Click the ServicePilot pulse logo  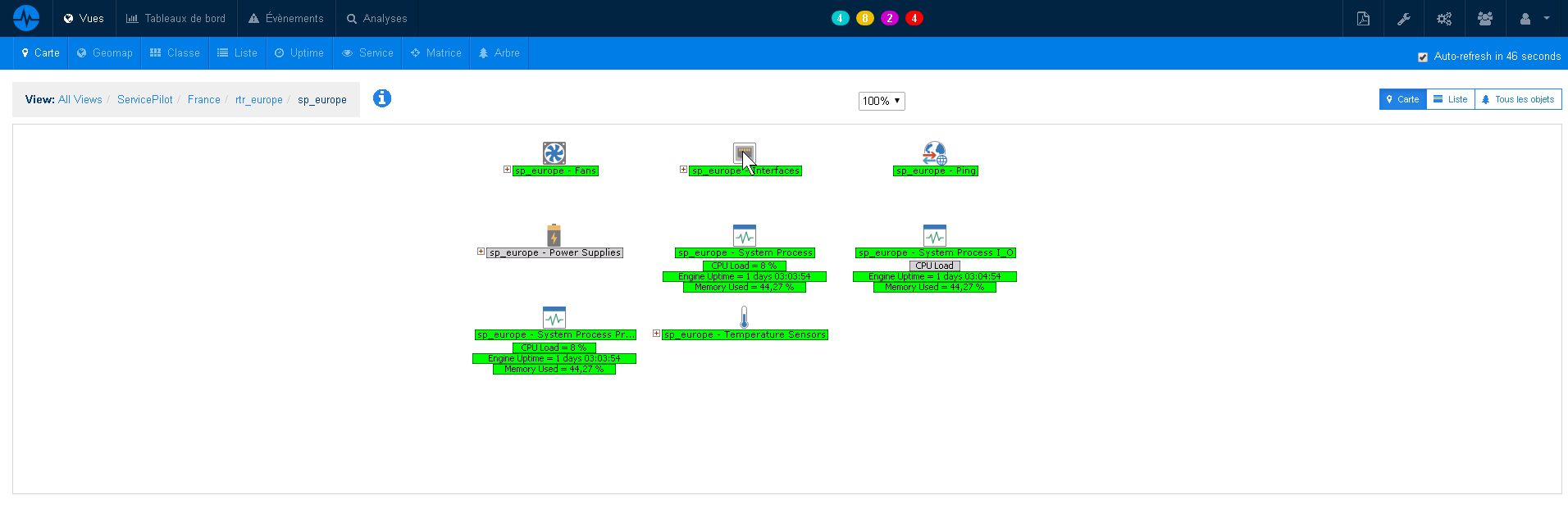[x=26, y=18]
